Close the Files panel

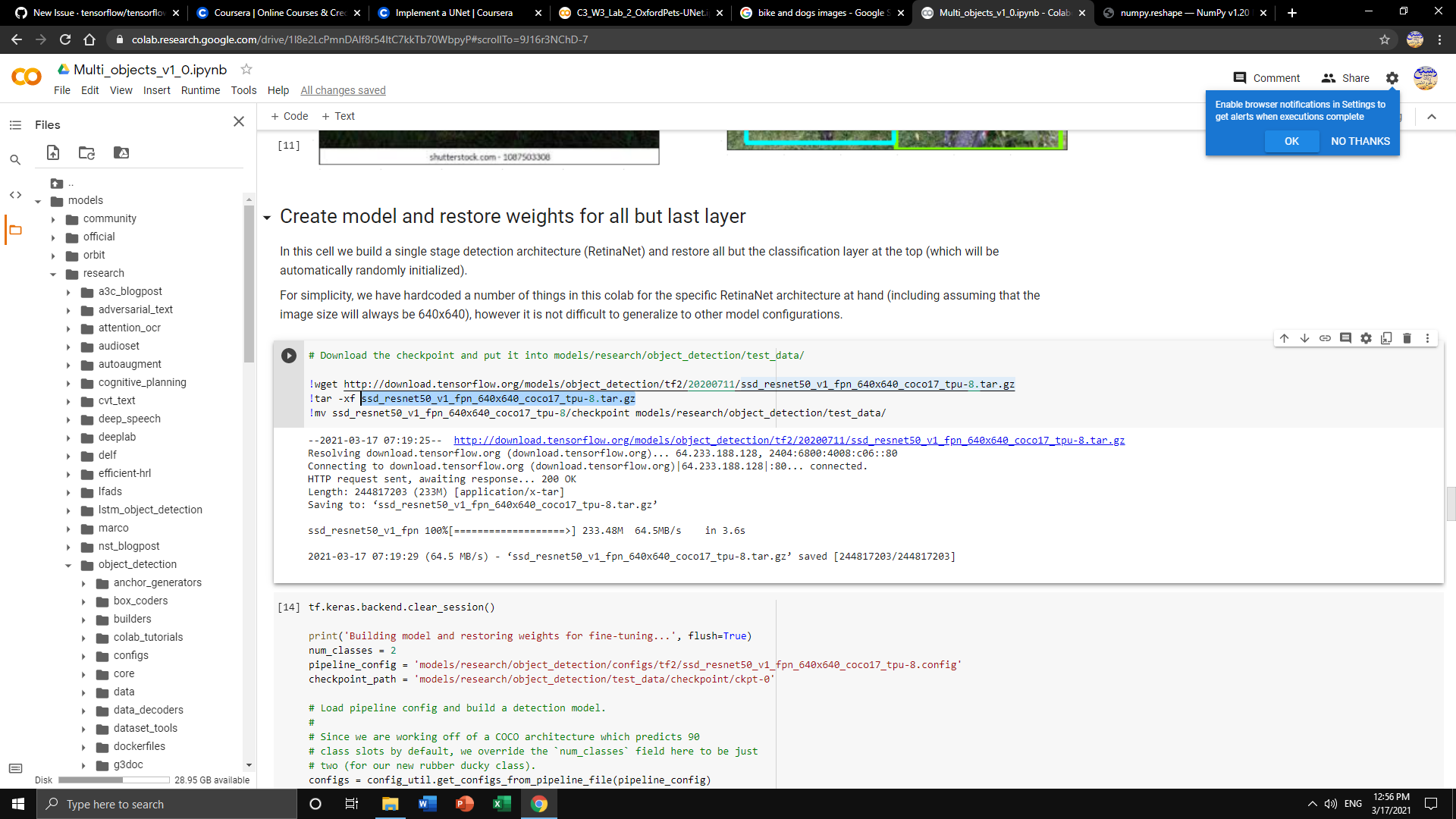pyautogui.click(x=239, y=121)
